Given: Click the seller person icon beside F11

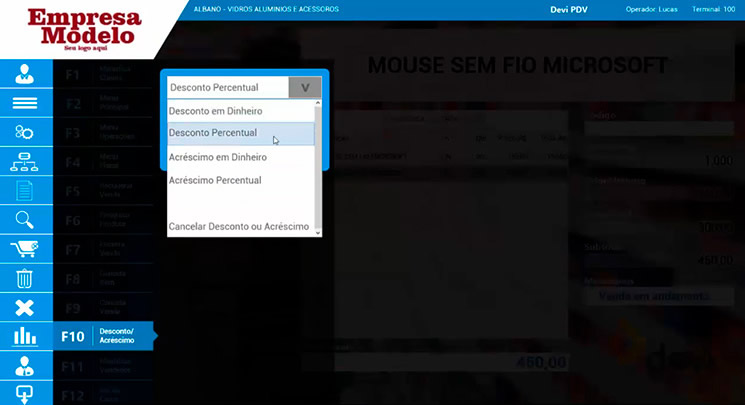Looking at the screenshot, I should 24,366.
